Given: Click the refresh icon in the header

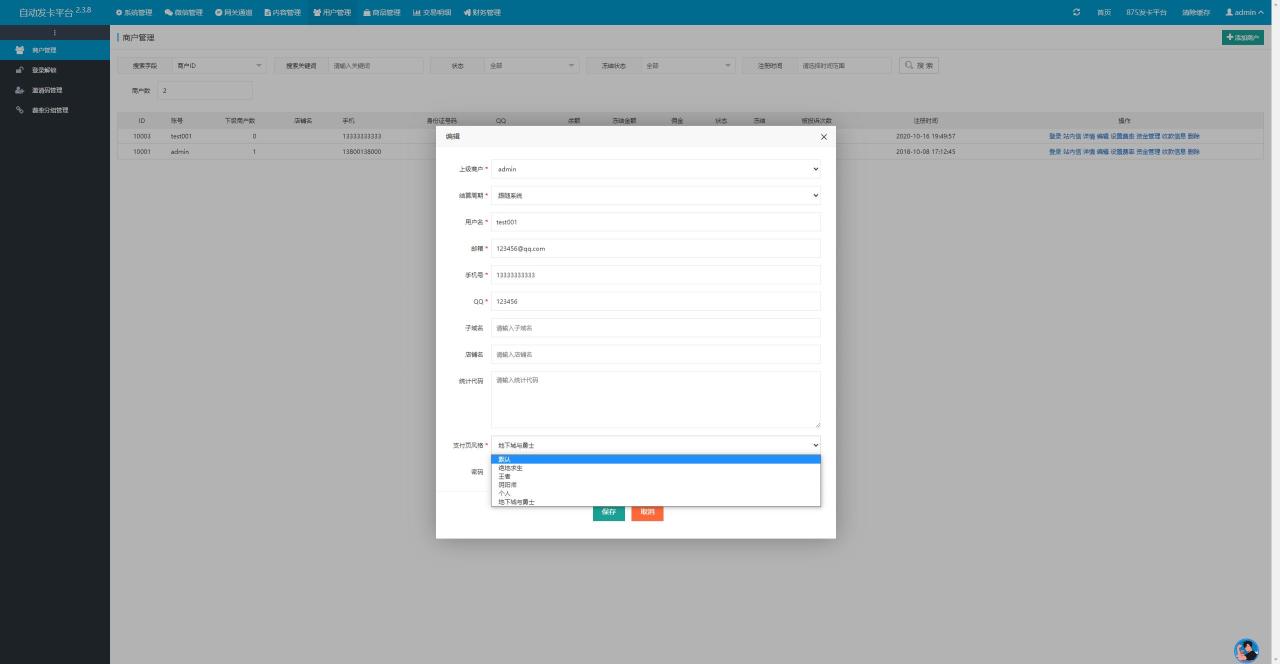Looking at the screenshot, I should point(1076,12).
